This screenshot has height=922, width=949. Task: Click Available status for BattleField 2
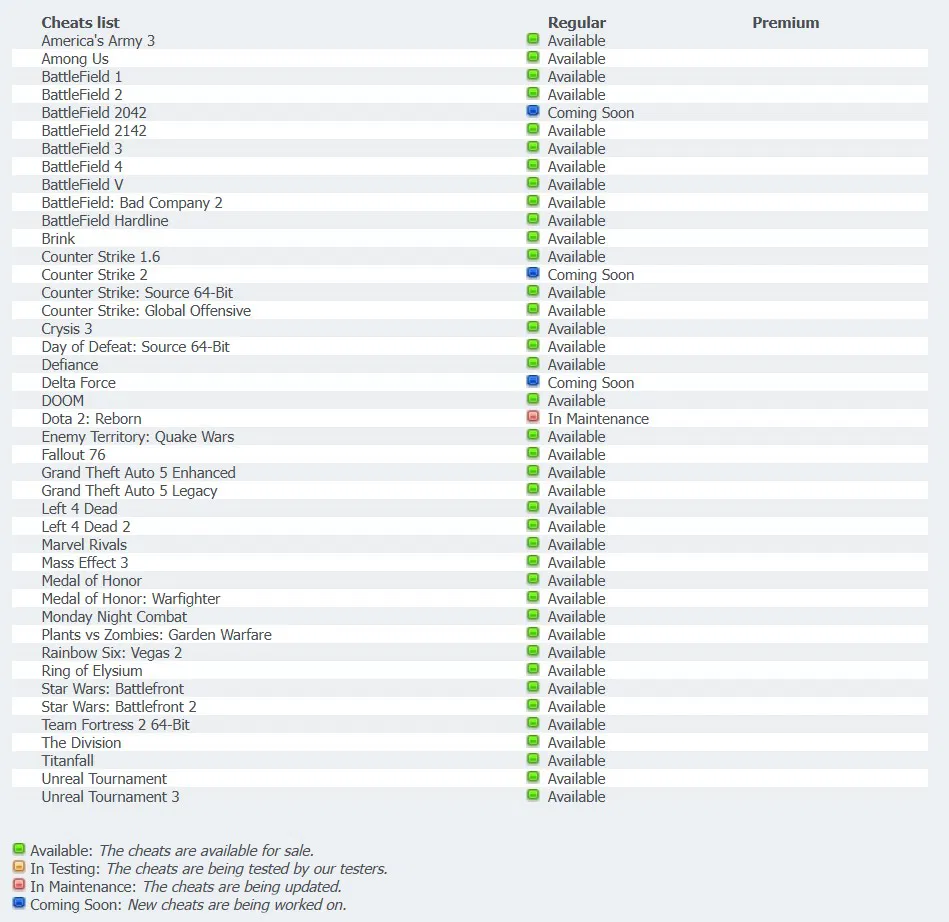point(576,95)
